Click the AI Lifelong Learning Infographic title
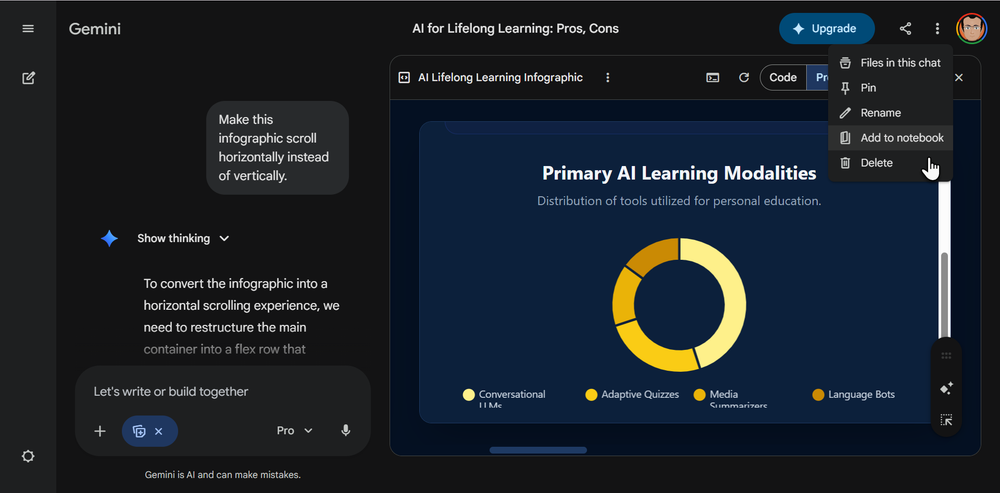The width and height of the screenshot is (1000, 493). [500, 78]
